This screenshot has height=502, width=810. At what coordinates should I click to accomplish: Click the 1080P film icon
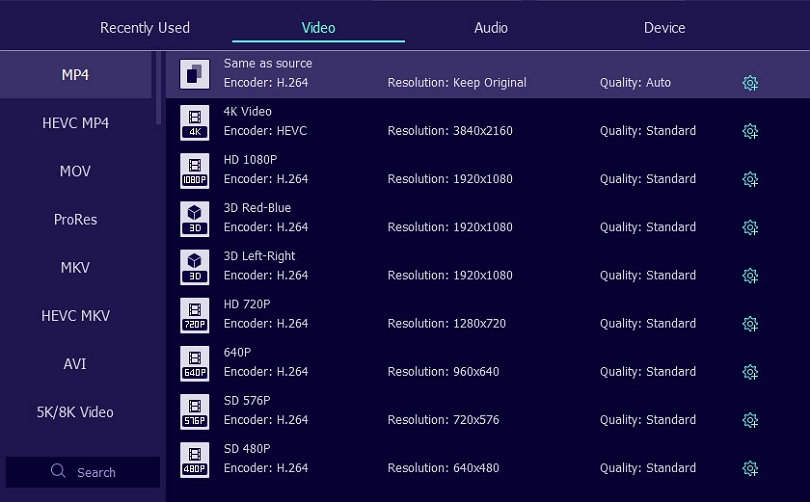click(195, 170)
